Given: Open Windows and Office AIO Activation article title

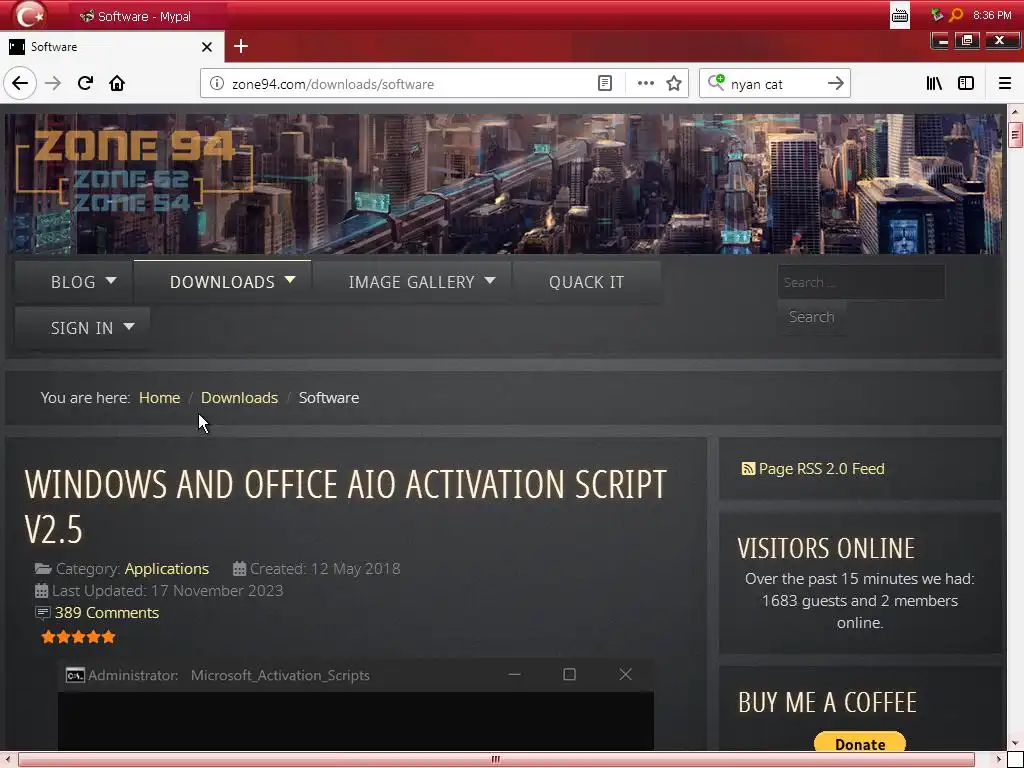Looking at the screenshot, I should 345,506.
